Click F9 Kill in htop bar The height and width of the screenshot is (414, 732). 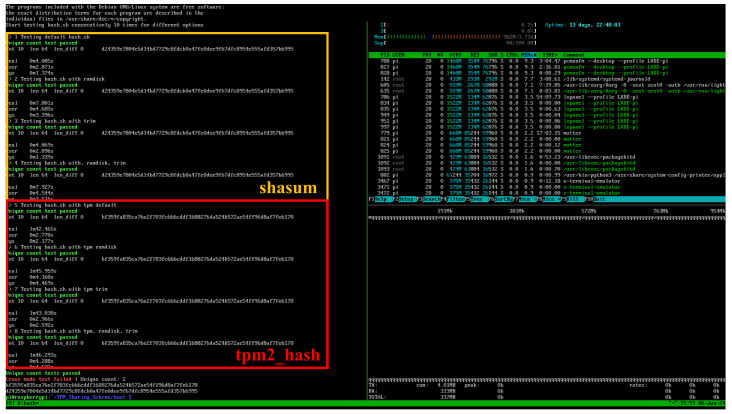(573, 199)
